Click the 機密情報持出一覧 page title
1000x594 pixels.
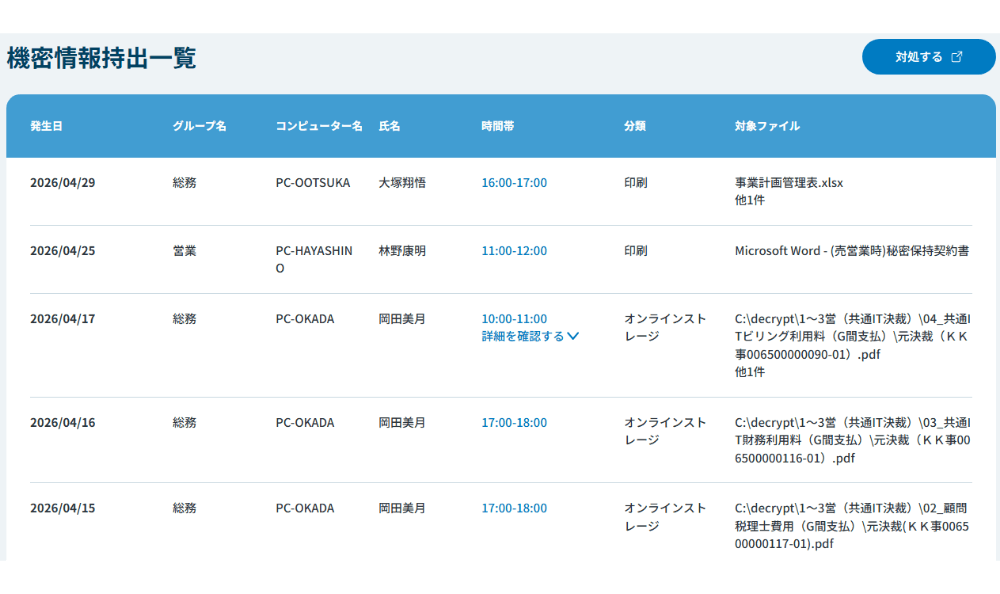click(x=101, y=58)
